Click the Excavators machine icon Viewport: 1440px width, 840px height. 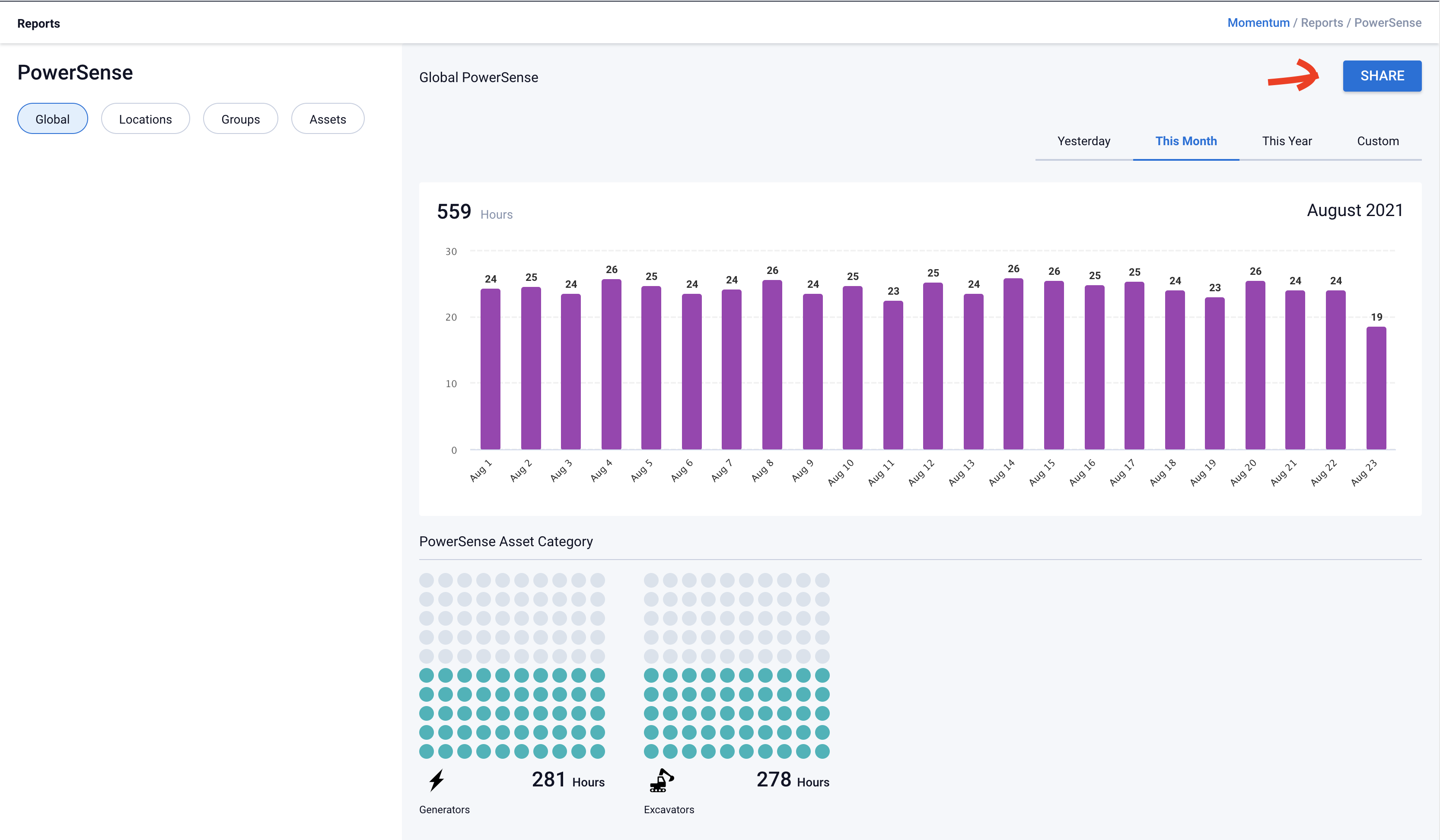(x=662, y=780)
